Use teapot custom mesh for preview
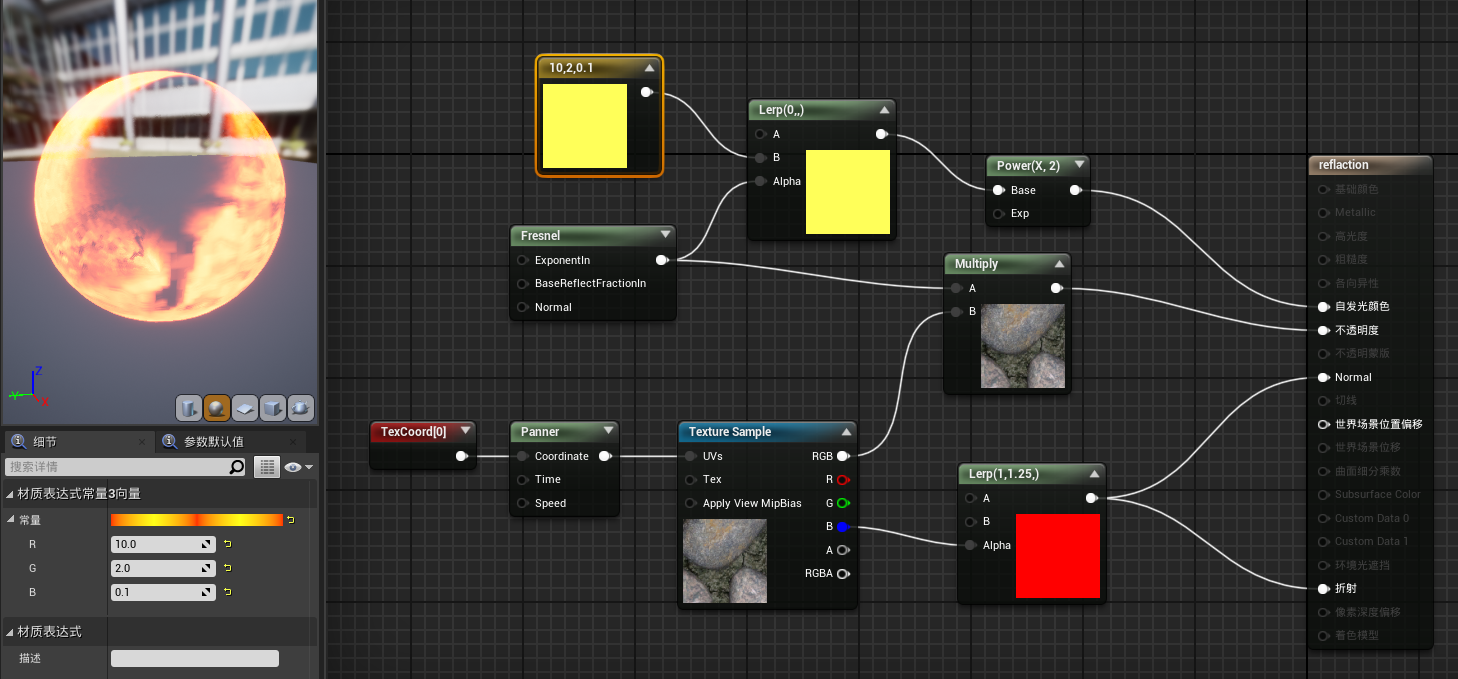Viewport: 1458px width, 679px height. click(301, 408)
